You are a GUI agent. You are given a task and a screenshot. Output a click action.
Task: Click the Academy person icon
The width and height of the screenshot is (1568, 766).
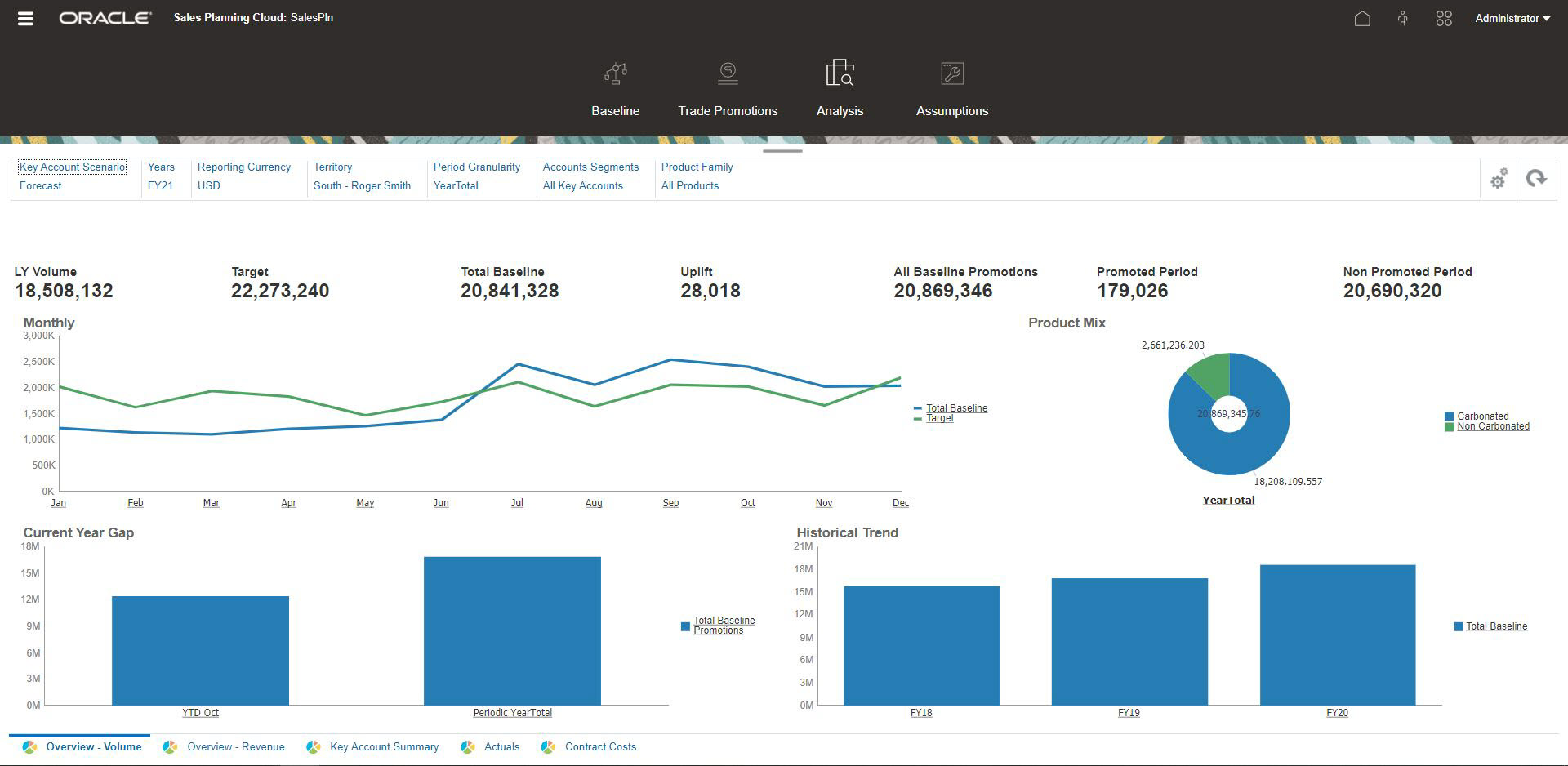point(1401,17)
